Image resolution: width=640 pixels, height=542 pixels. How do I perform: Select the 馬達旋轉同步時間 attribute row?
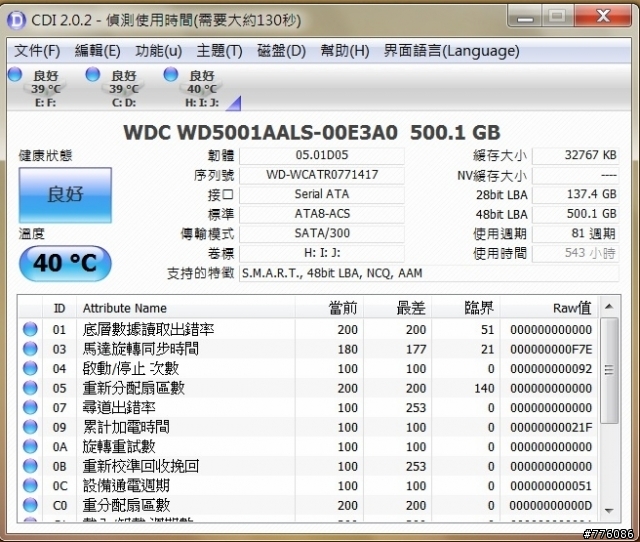[308, 349]
